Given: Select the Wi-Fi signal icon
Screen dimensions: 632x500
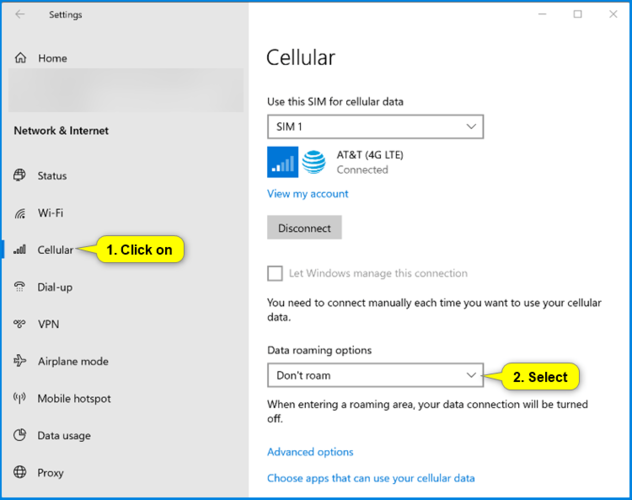Looking at the screenshot, I should pos(20,213).
